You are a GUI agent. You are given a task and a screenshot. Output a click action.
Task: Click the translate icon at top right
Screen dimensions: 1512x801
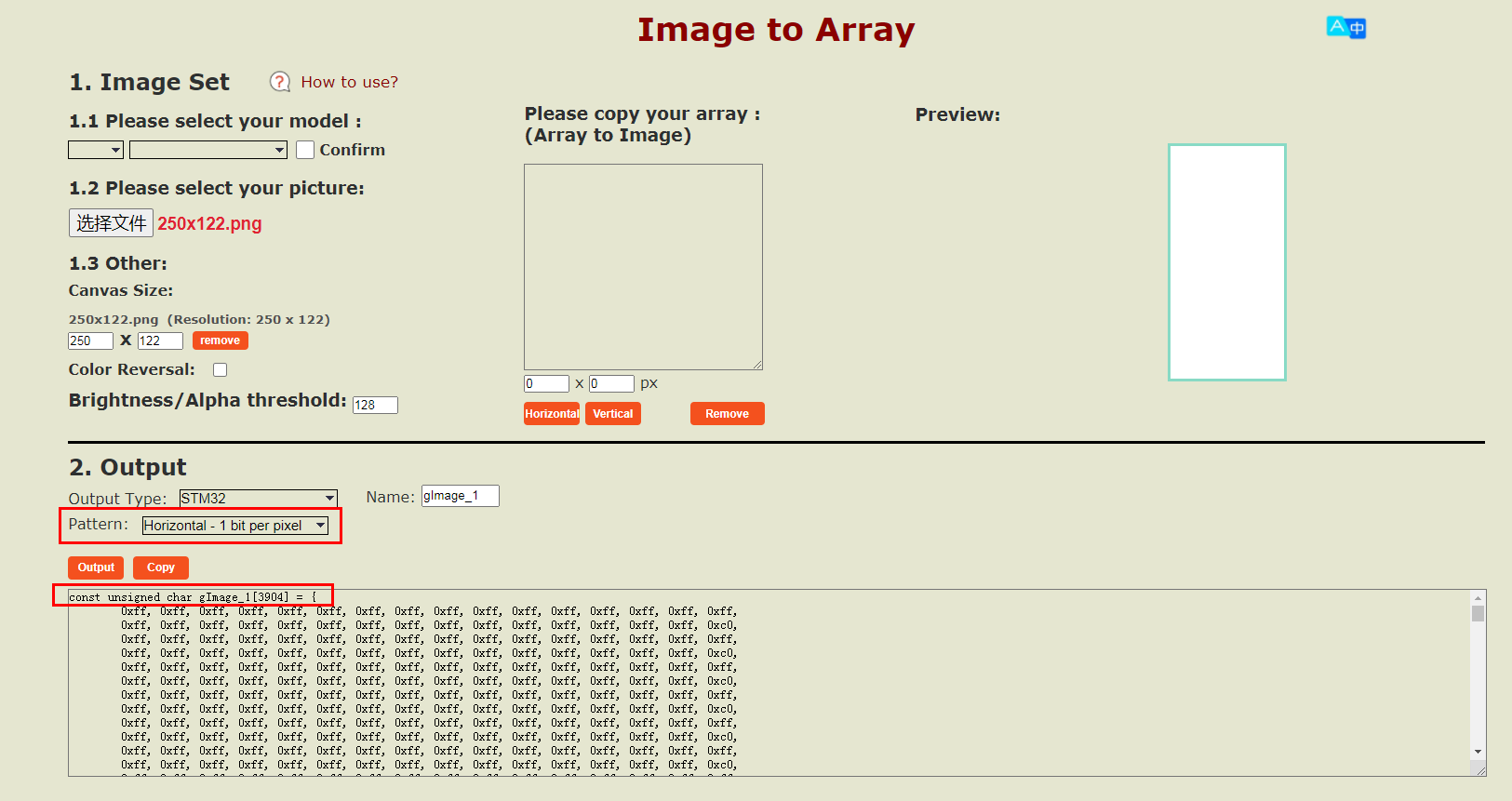pos(1345,28)
